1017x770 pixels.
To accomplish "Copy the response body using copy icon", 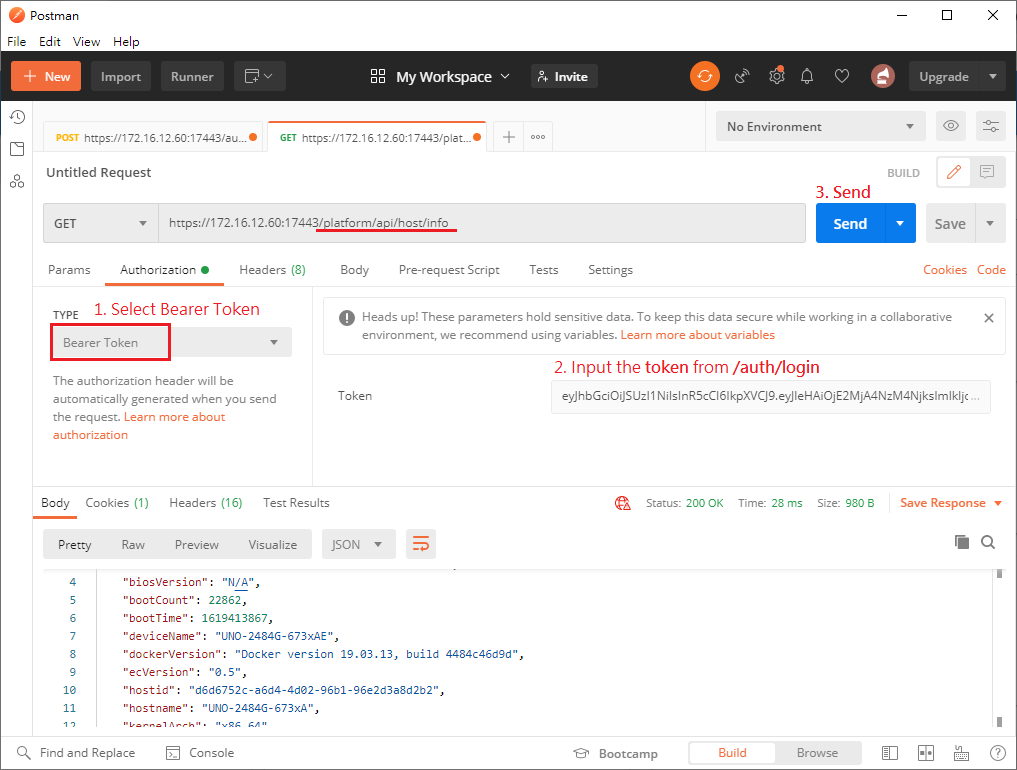I will point(961,540).
